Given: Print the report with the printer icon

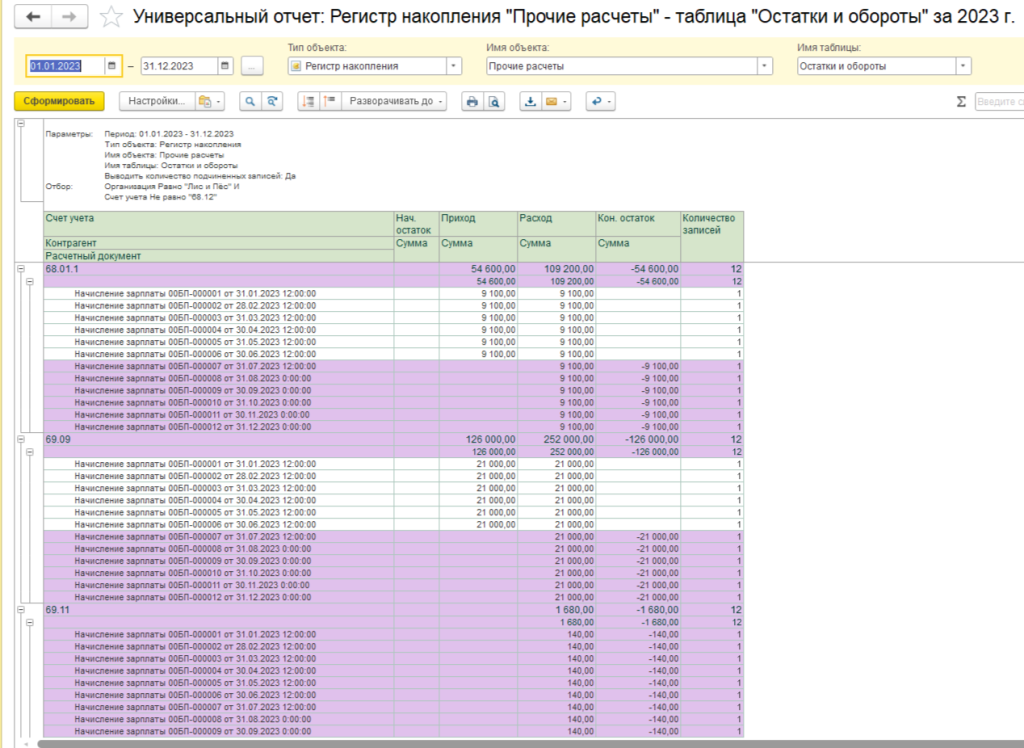Looking at the screenshot, I should click(472, 101).
